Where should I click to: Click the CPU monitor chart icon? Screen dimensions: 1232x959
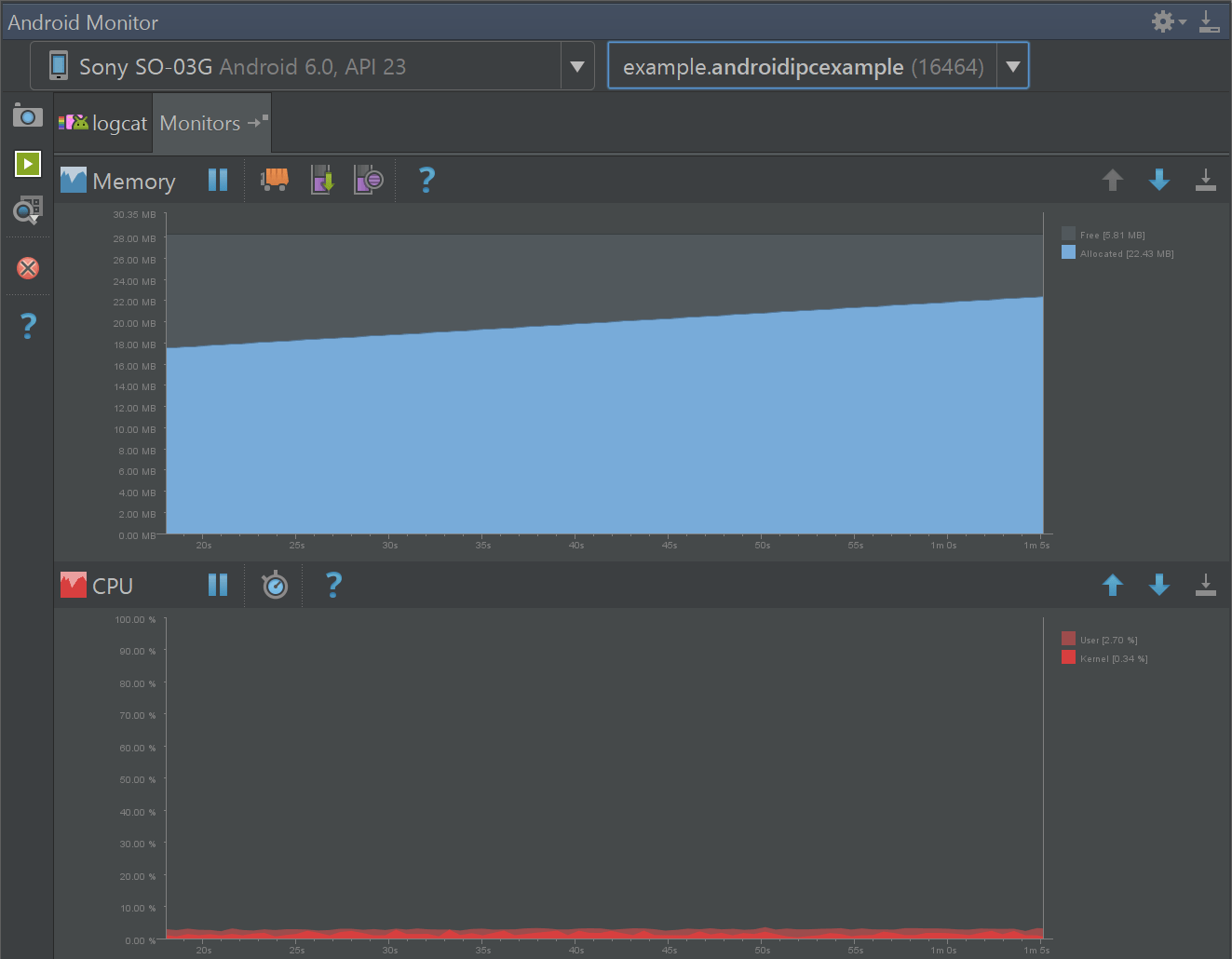tap(74, 585)
